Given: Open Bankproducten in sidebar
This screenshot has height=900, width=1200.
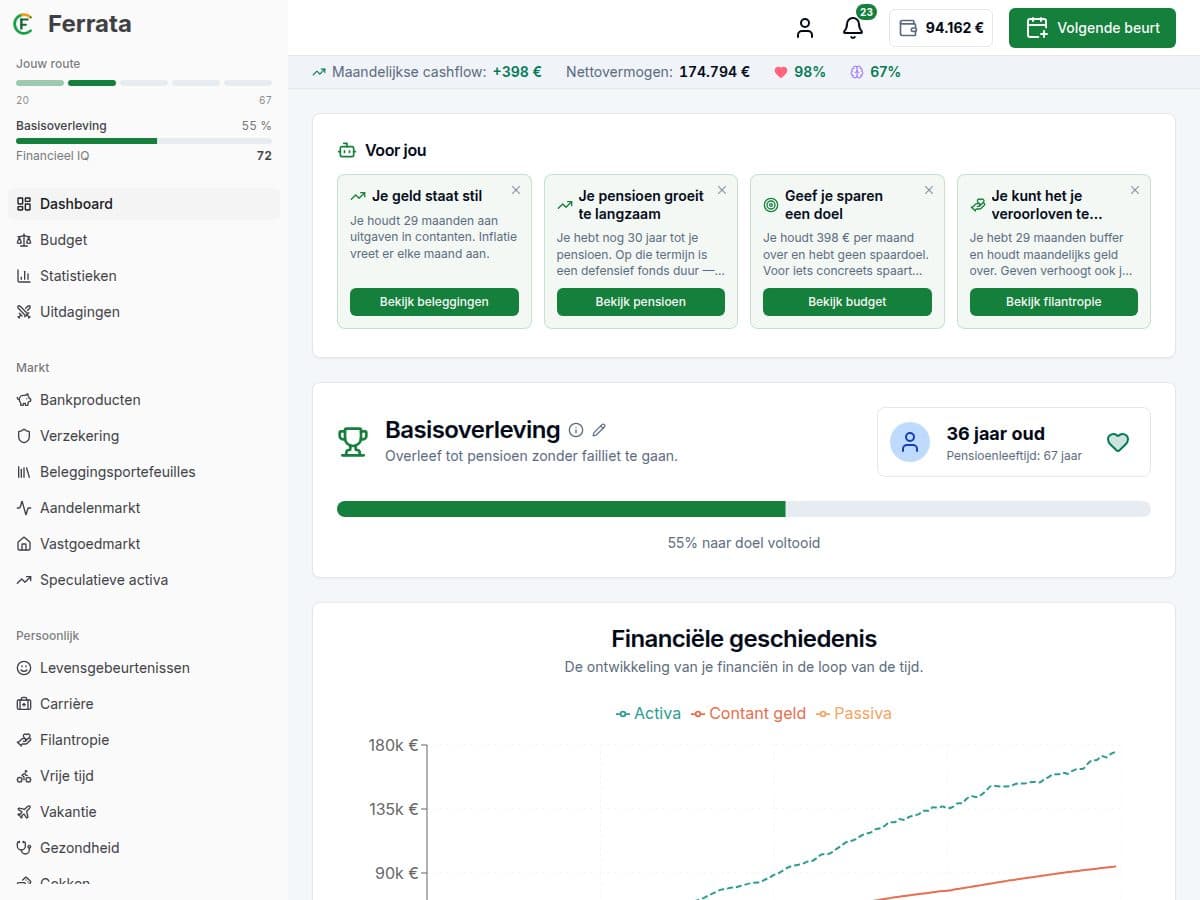Looking at the screenshot, I should tap(144, 400).
